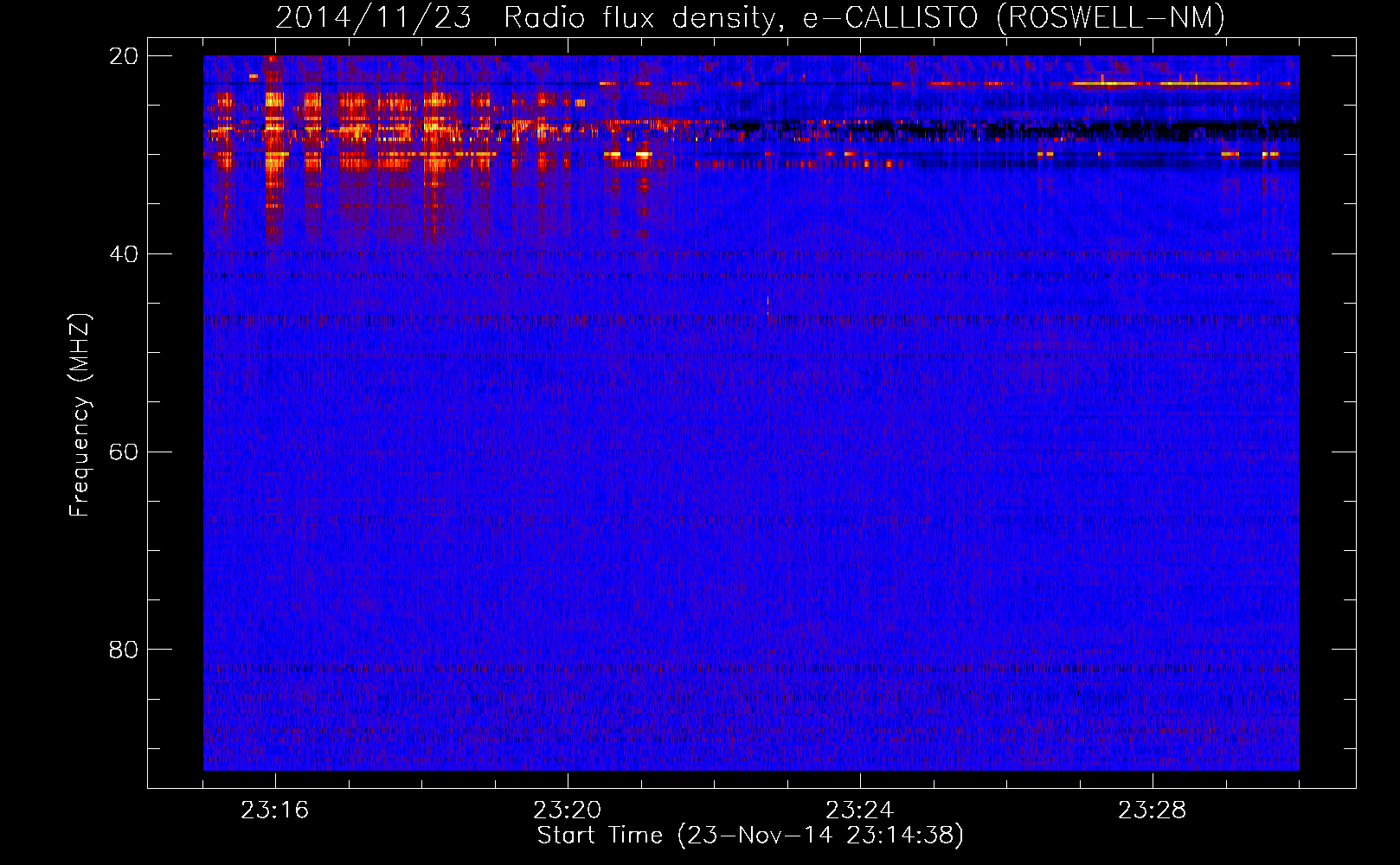Click the 80 MHz tick label

[124, 650]
